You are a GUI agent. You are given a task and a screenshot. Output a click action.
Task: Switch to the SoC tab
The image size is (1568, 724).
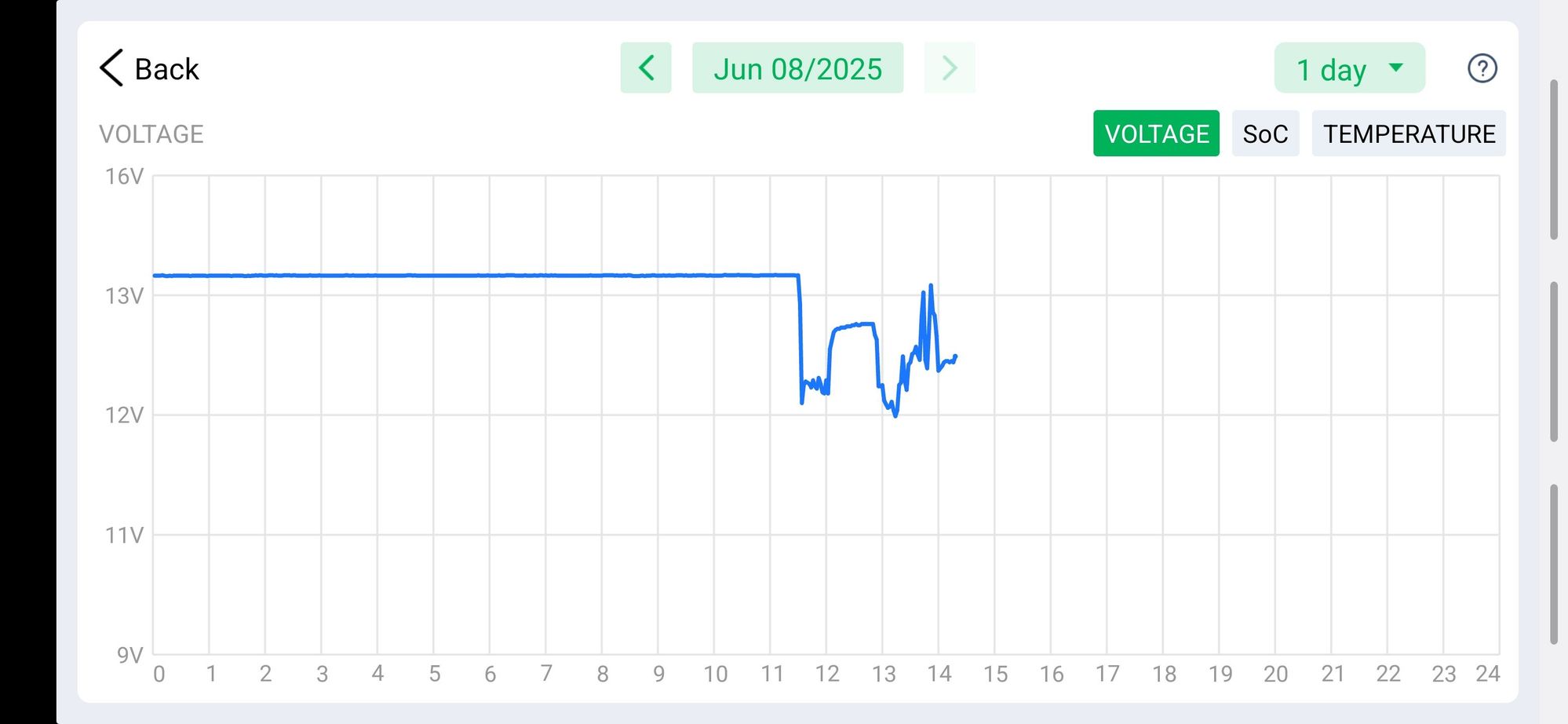pyautogui.click(x=1265, y=133)
